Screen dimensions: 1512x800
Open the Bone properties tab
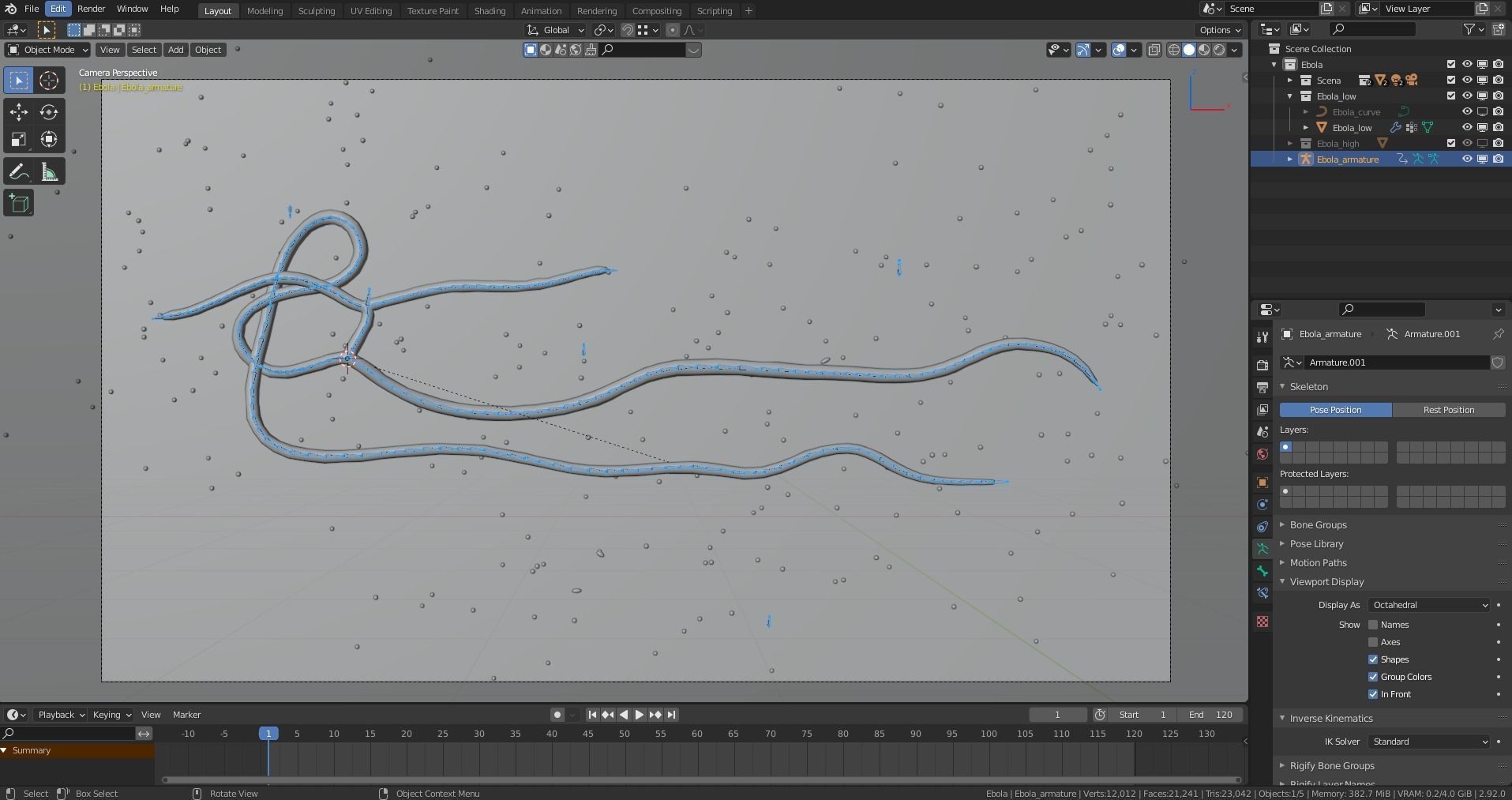pyautogui.click(x=1263, y=571)
